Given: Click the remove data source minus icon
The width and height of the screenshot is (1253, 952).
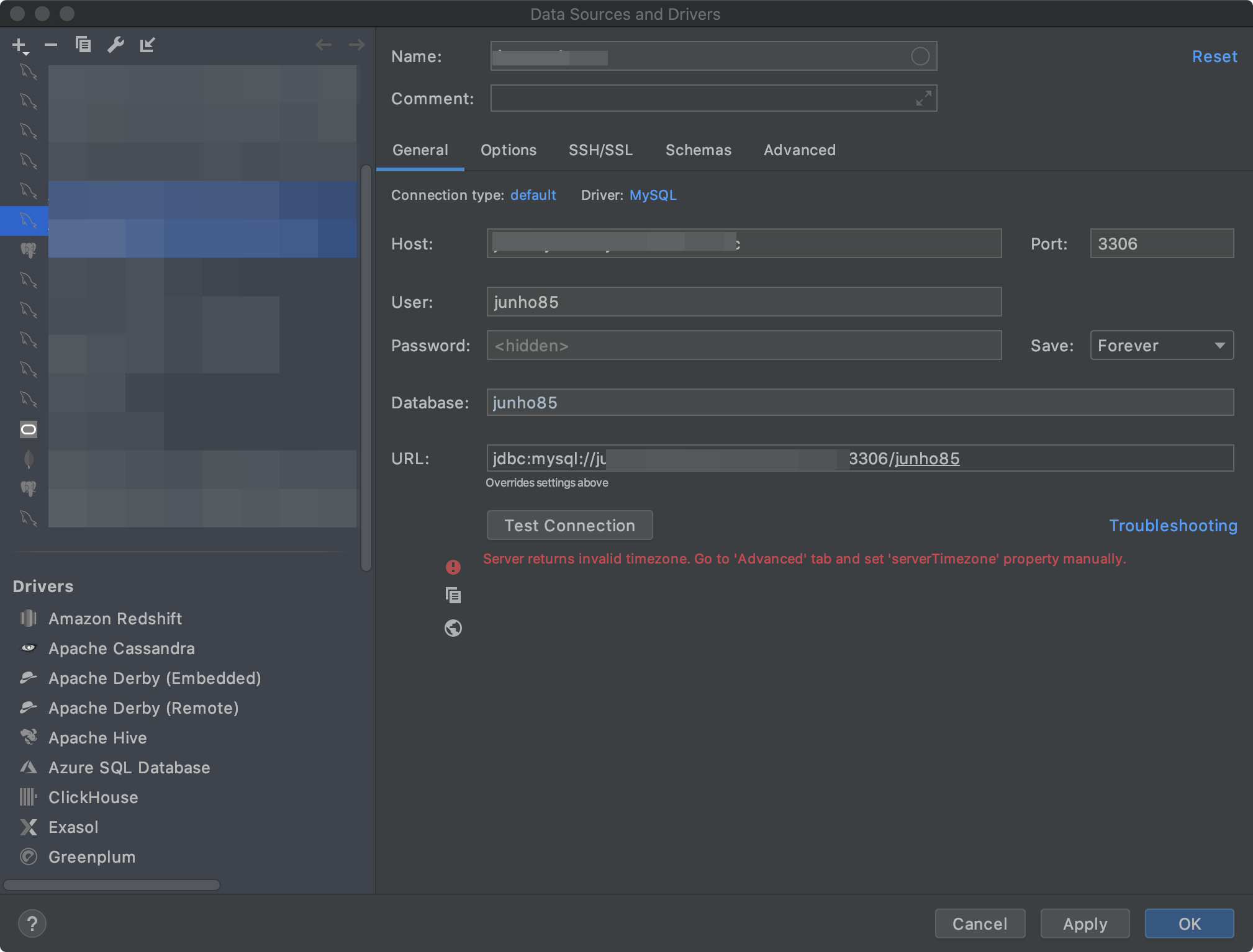Looking at the screenshot, I should 51,45.
